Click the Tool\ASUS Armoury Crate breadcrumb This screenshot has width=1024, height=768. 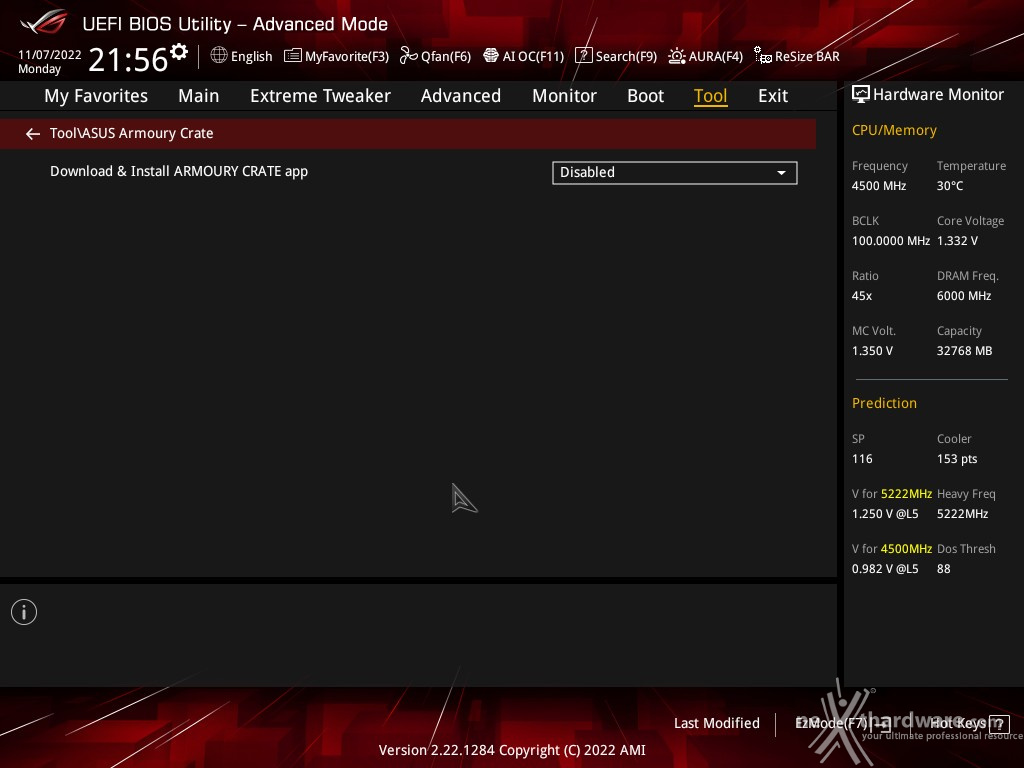[x=131, y=133]
